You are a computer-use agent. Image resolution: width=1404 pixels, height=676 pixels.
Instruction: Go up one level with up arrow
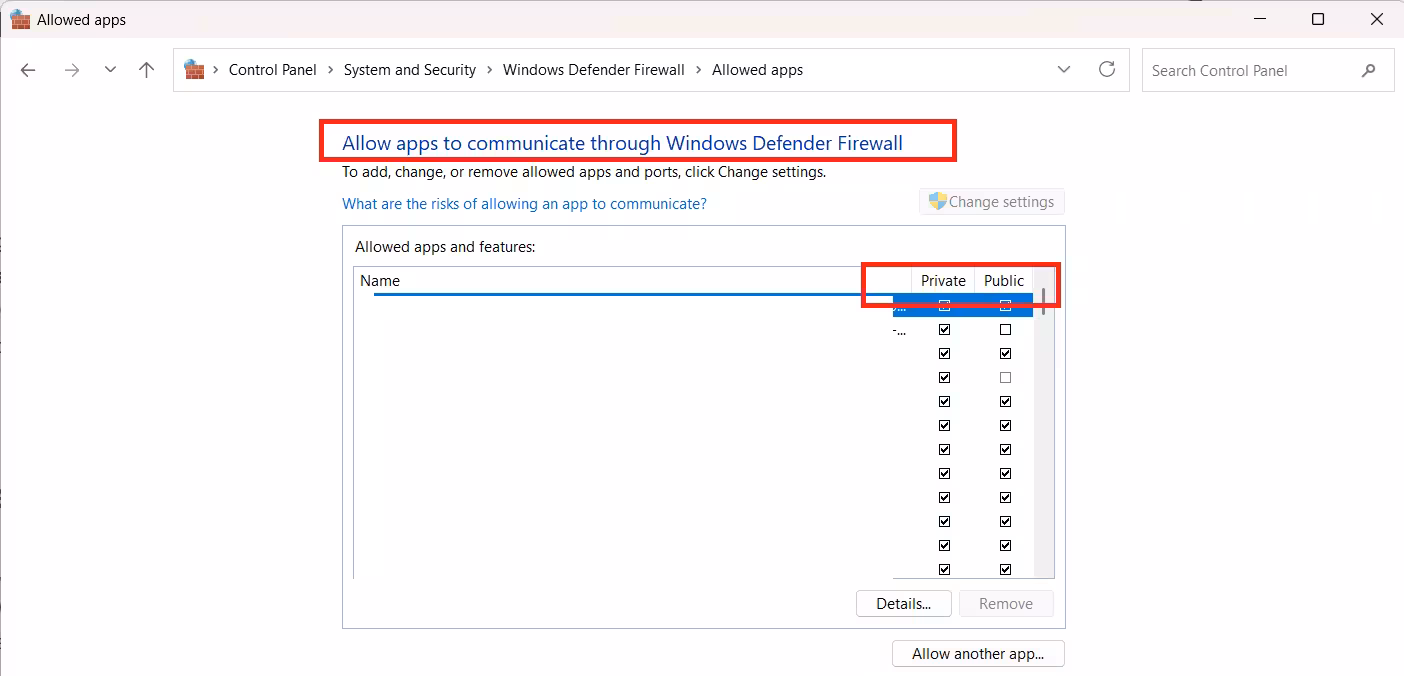147,70
